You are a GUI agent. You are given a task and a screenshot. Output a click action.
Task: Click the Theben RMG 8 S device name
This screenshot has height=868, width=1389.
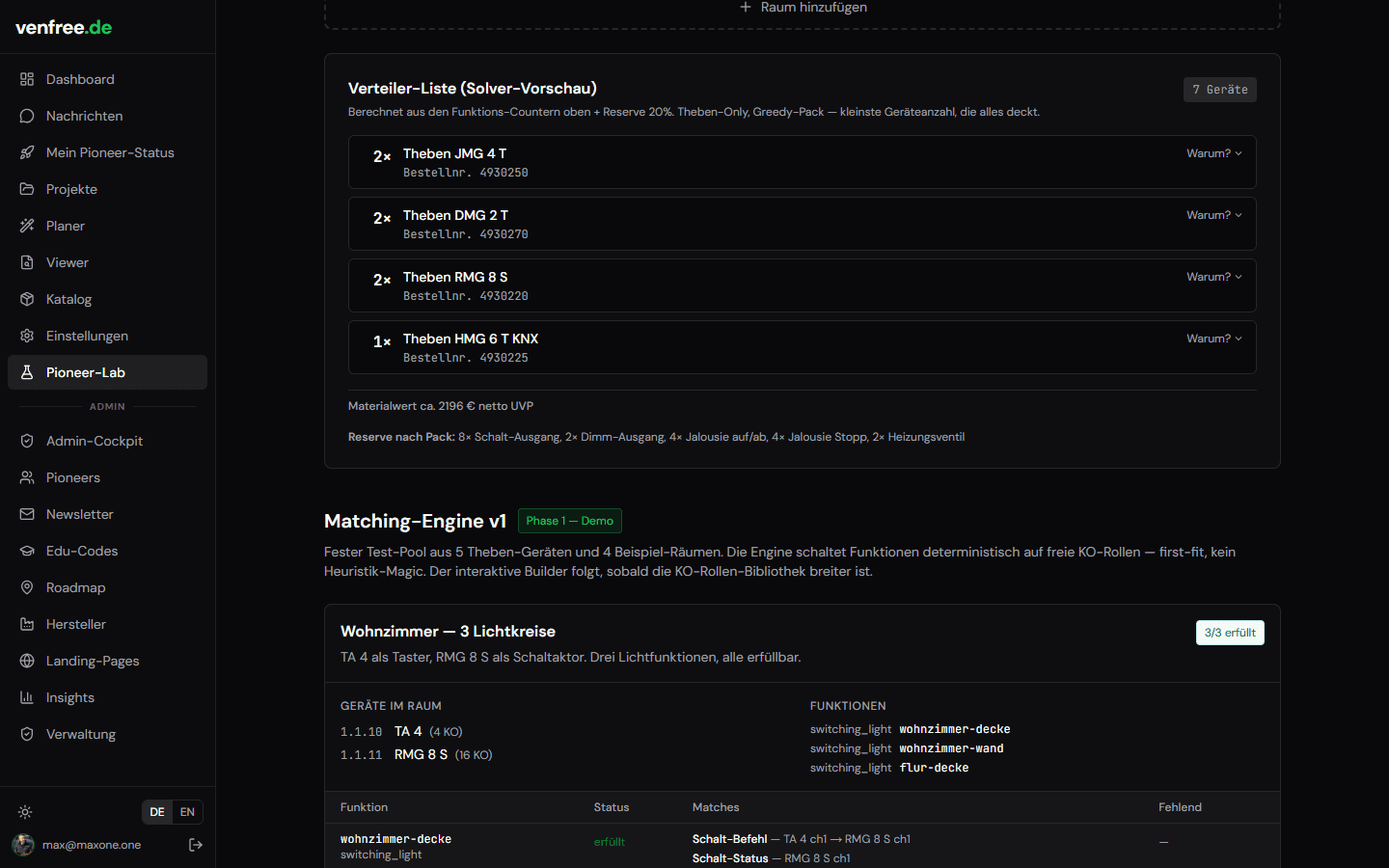click(455, 277)
